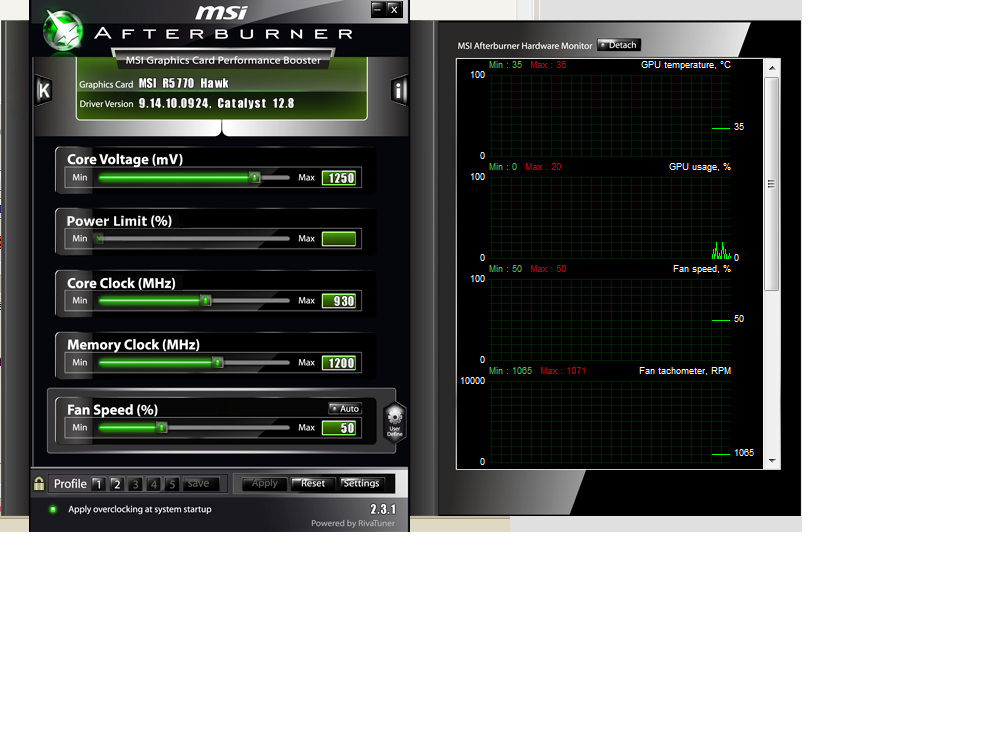Click the monitor scrollbar down arrow

pyautogui.click(x=772, y=460)
